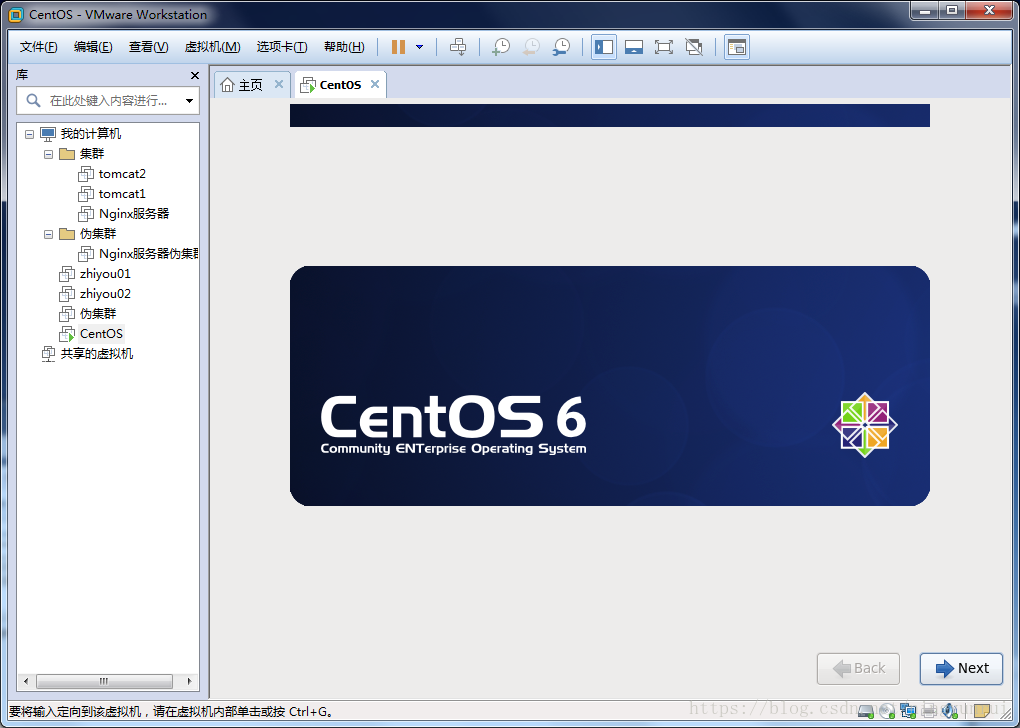1020x728 pixels.
Task: Click the library scrollbar left arrow
Action: coord(26,681)
